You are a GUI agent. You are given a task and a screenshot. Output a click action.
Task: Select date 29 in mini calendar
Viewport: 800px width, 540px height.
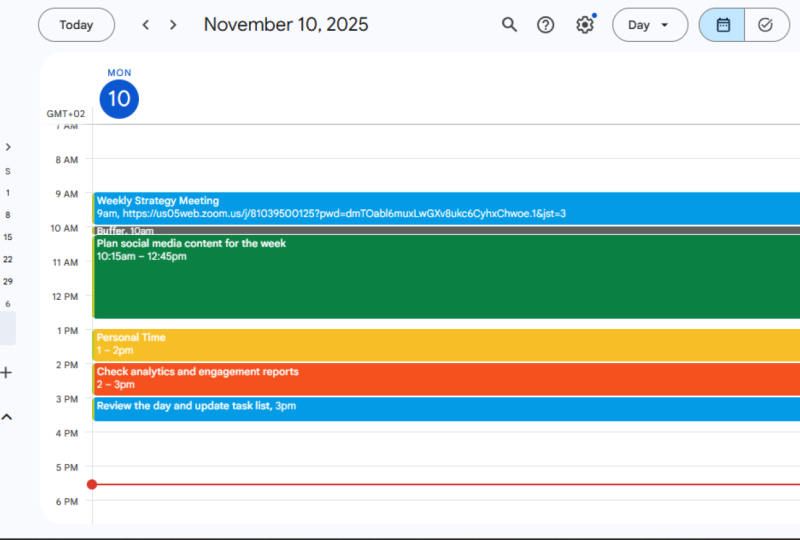(x=8, y=282)
